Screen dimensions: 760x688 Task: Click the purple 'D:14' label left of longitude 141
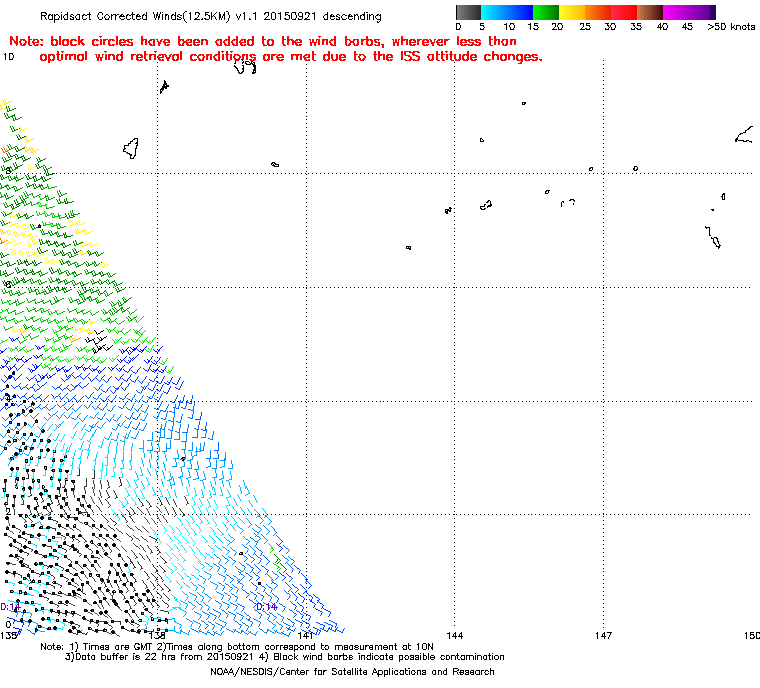[x=267, y=607]
